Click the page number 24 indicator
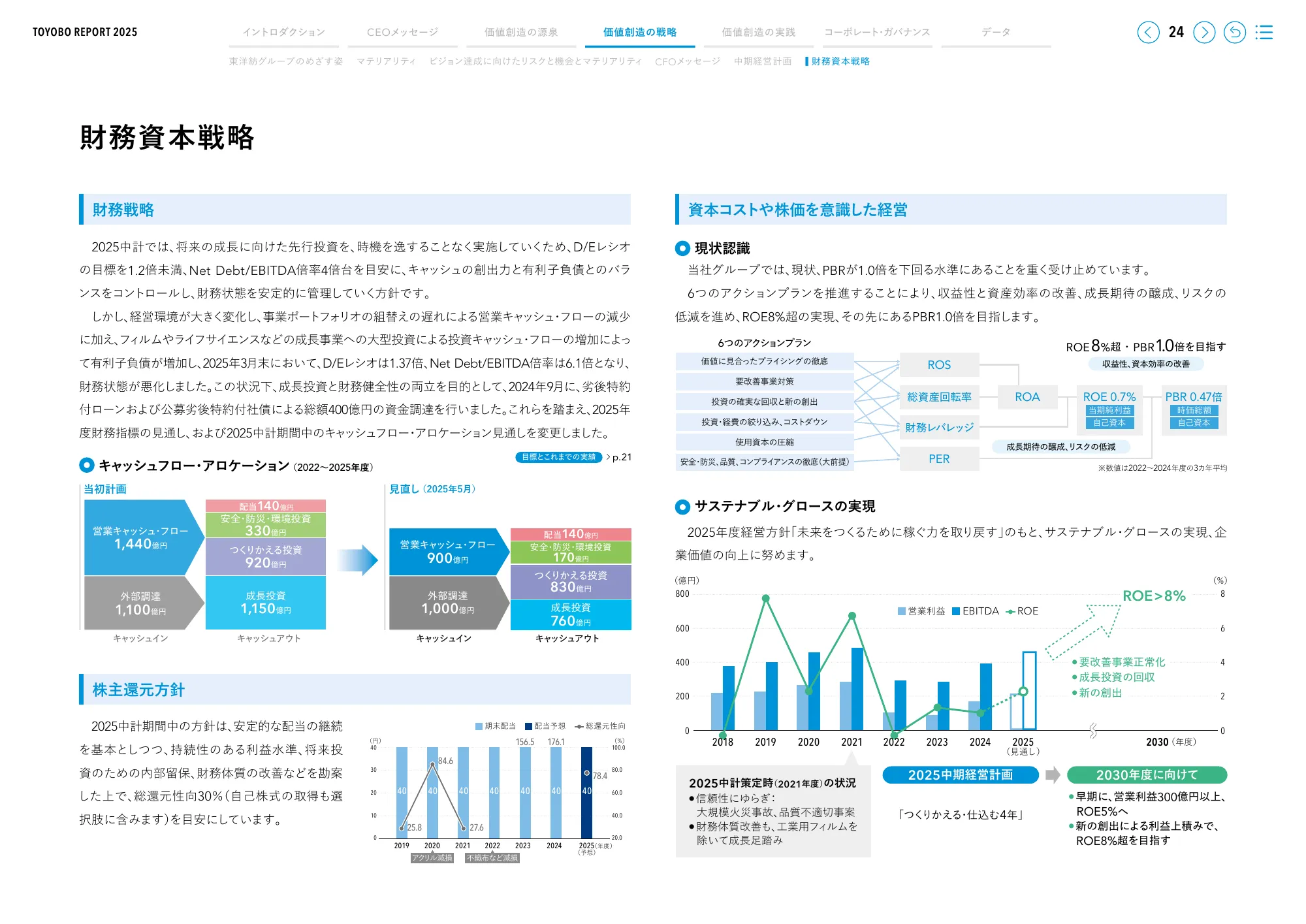The height and width of the screenshot is (924, 1306). pyautogui.click(x=1178, y=32)
